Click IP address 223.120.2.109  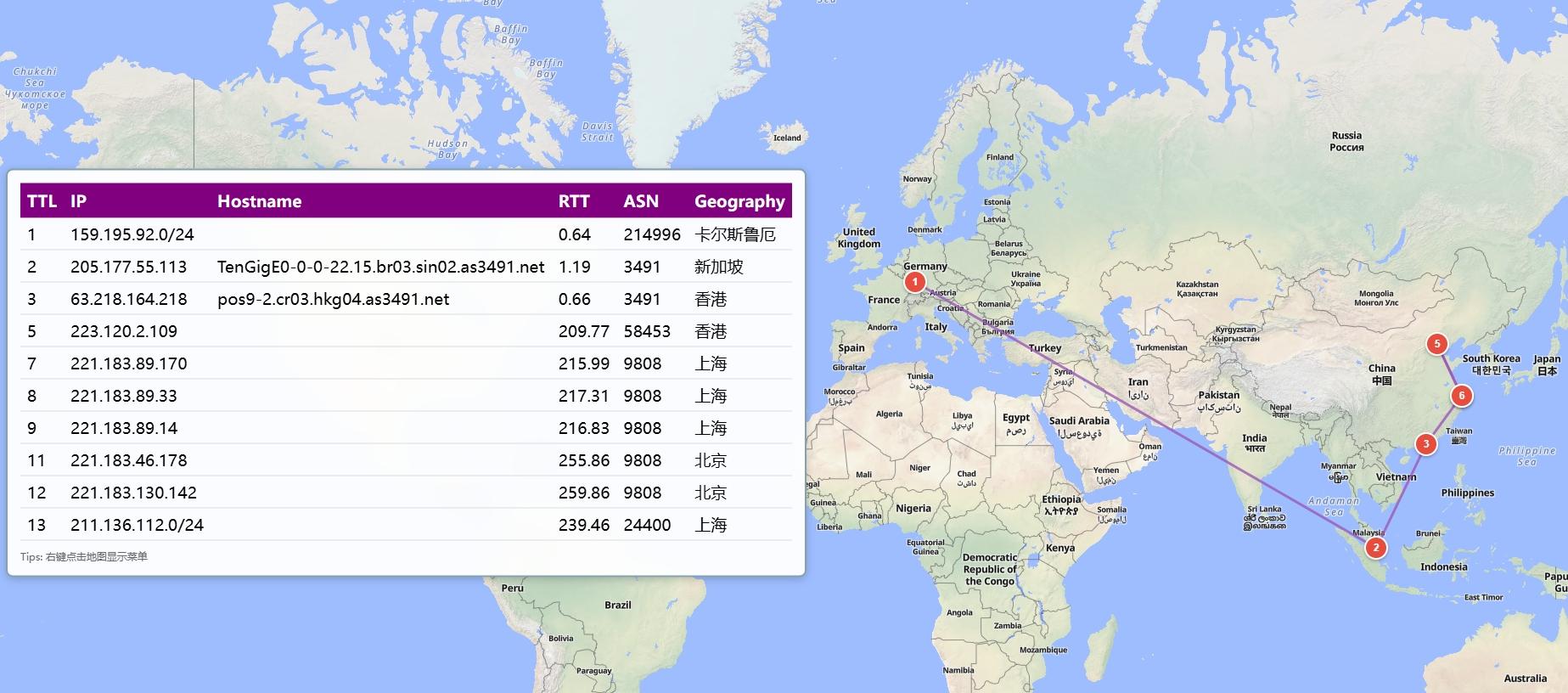[123, 331]
